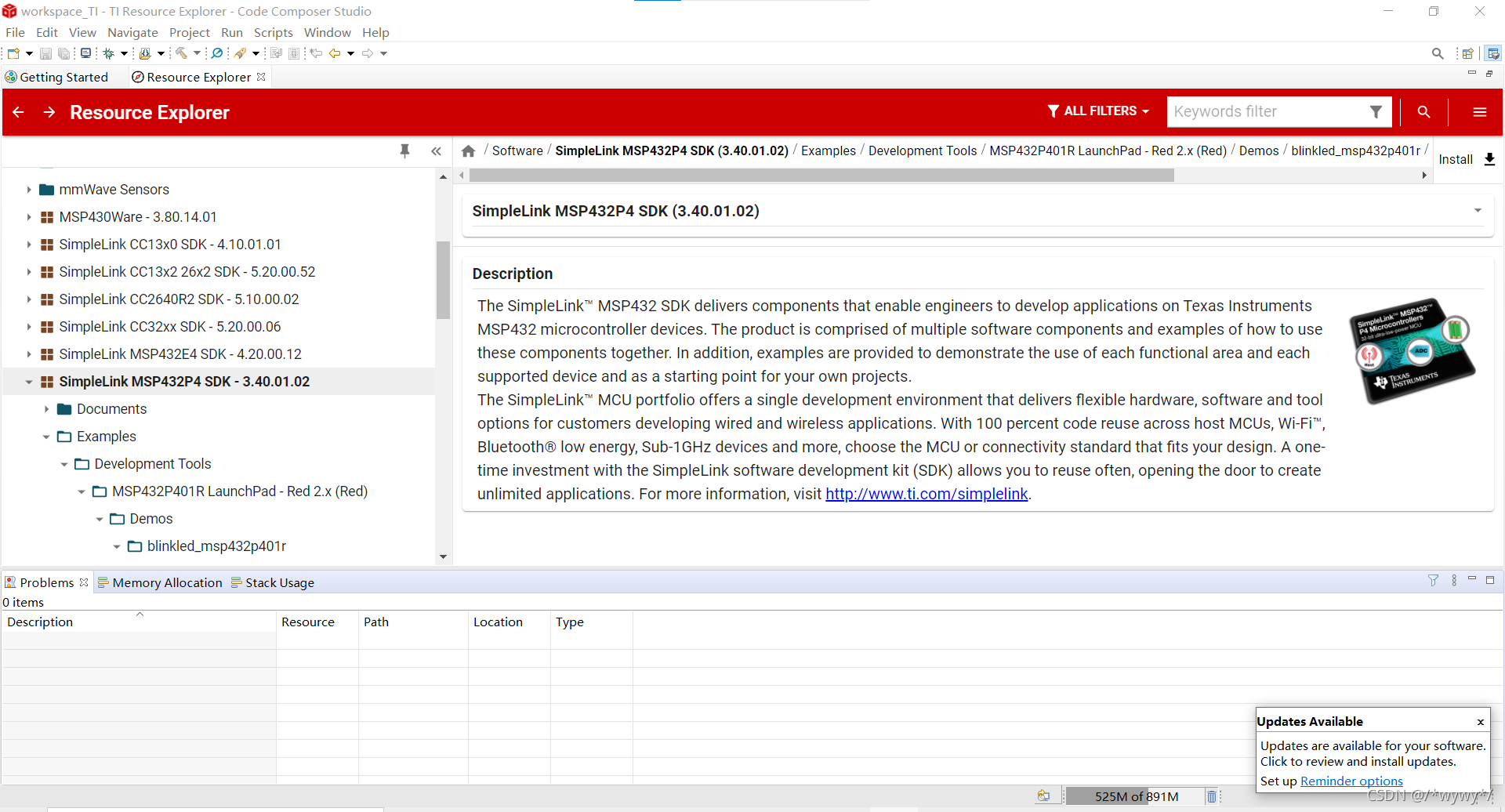Click the Problems view filter icon
Viewport: 1505px width, 812px height.
1433,581
